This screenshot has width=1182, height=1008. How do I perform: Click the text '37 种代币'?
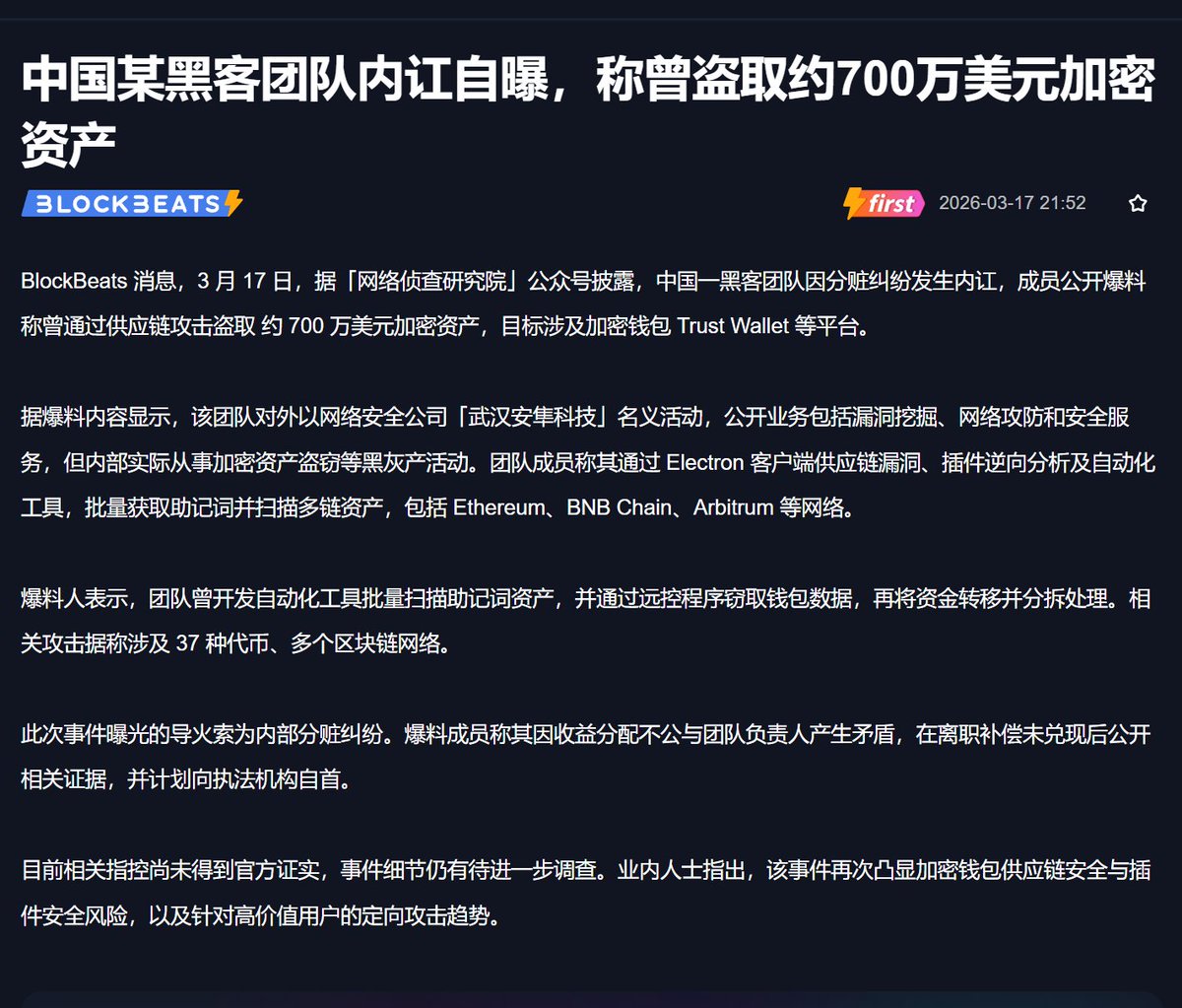(x=222, y=643)
